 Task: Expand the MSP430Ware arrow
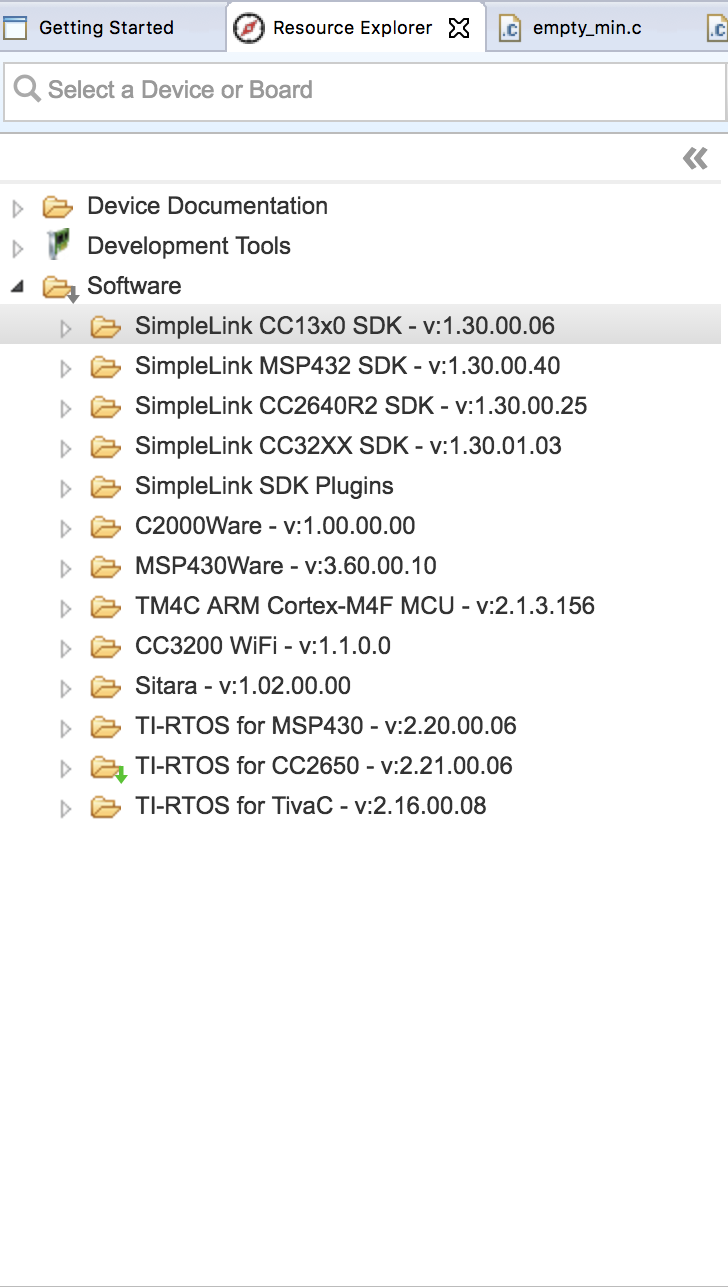tap(66, 568)
